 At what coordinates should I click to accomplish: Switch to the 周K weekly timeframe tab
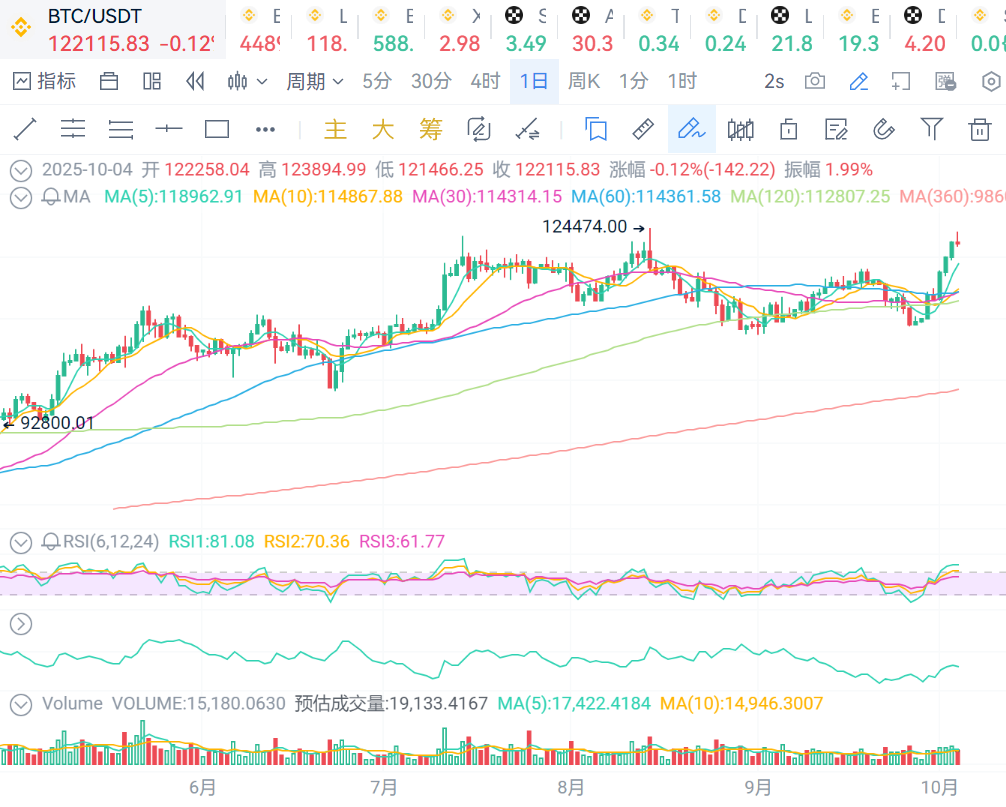[x=584, y=82]
